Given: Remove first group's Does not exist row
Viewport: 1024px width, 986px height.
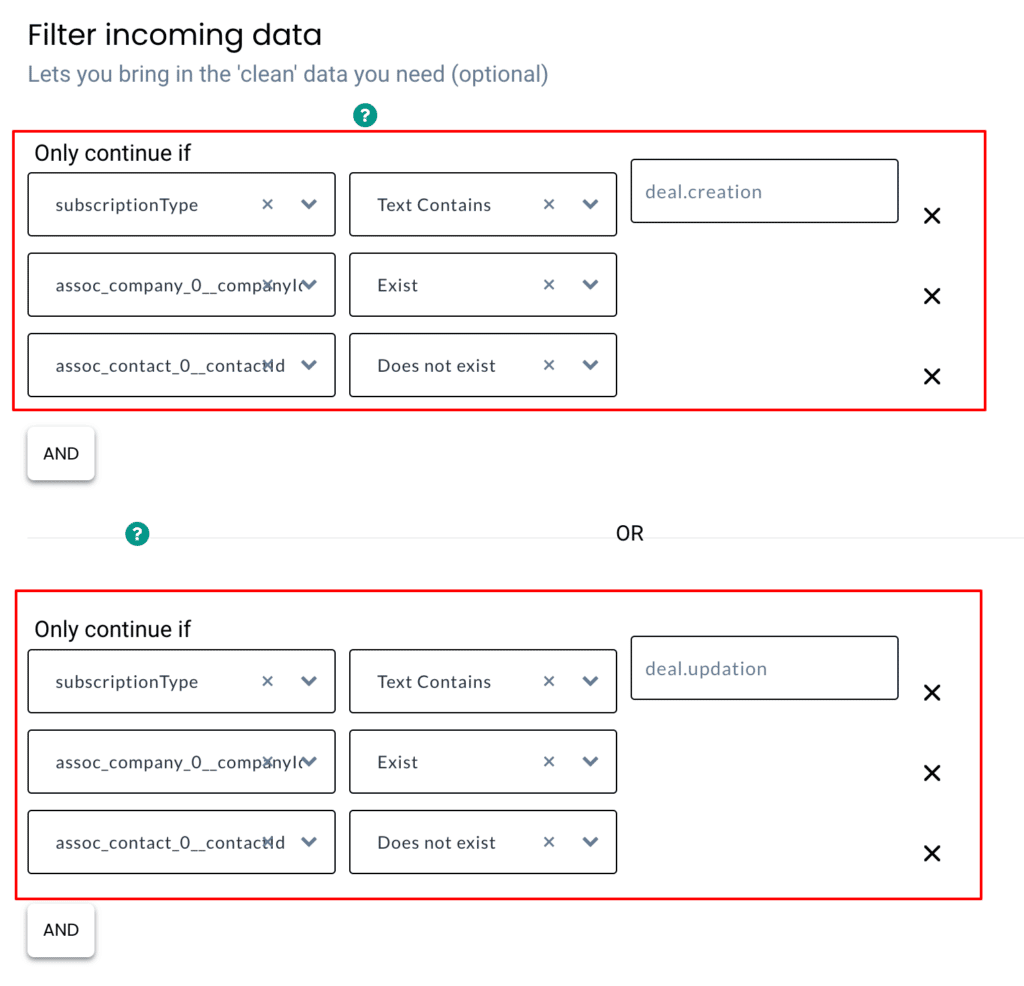Looking at the screenshot, I should click(932, 377).
